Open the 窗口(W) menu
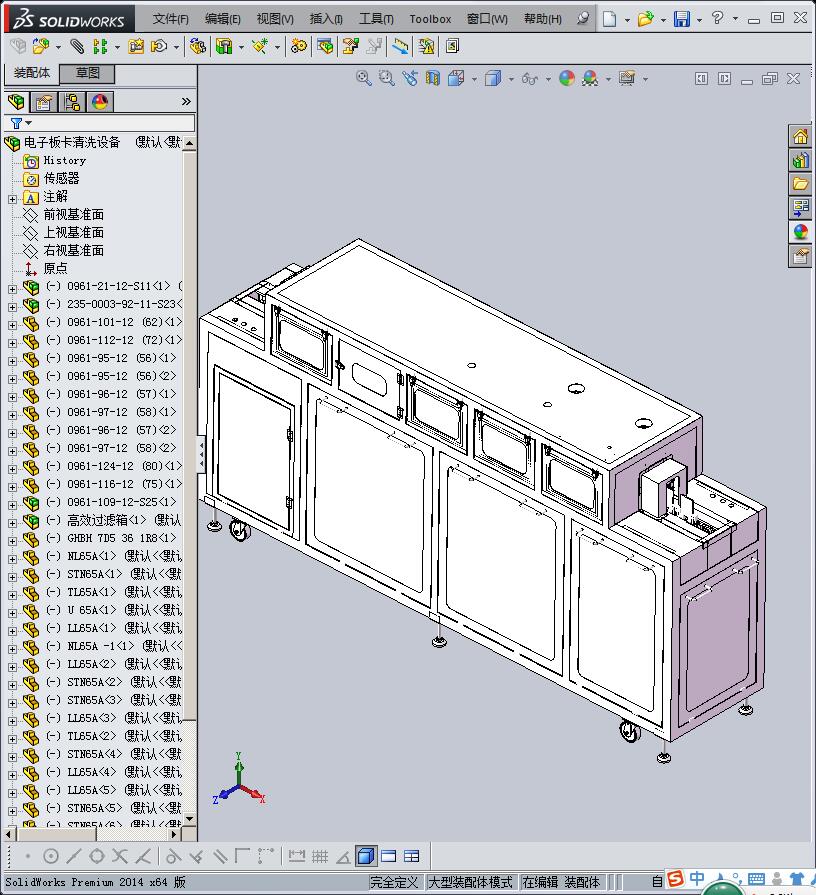The height and width of the screenshot is (895, 816). [487, 19]
